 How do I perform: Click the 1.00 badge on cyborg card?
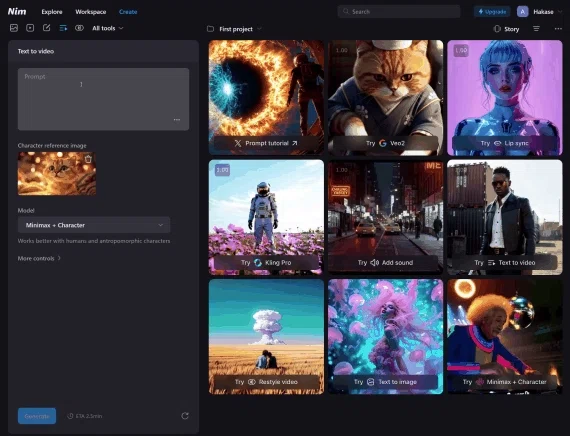pyautogui.click(x=461, y=50)
